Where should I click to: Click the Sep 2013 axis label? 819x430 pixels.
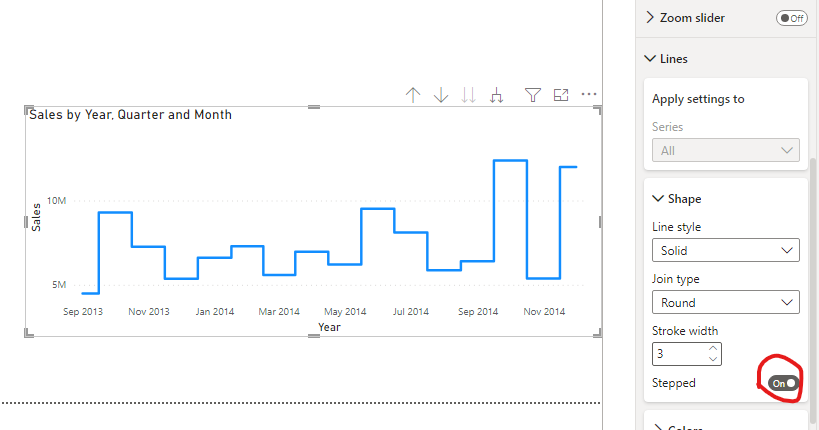tap(83, 311)
